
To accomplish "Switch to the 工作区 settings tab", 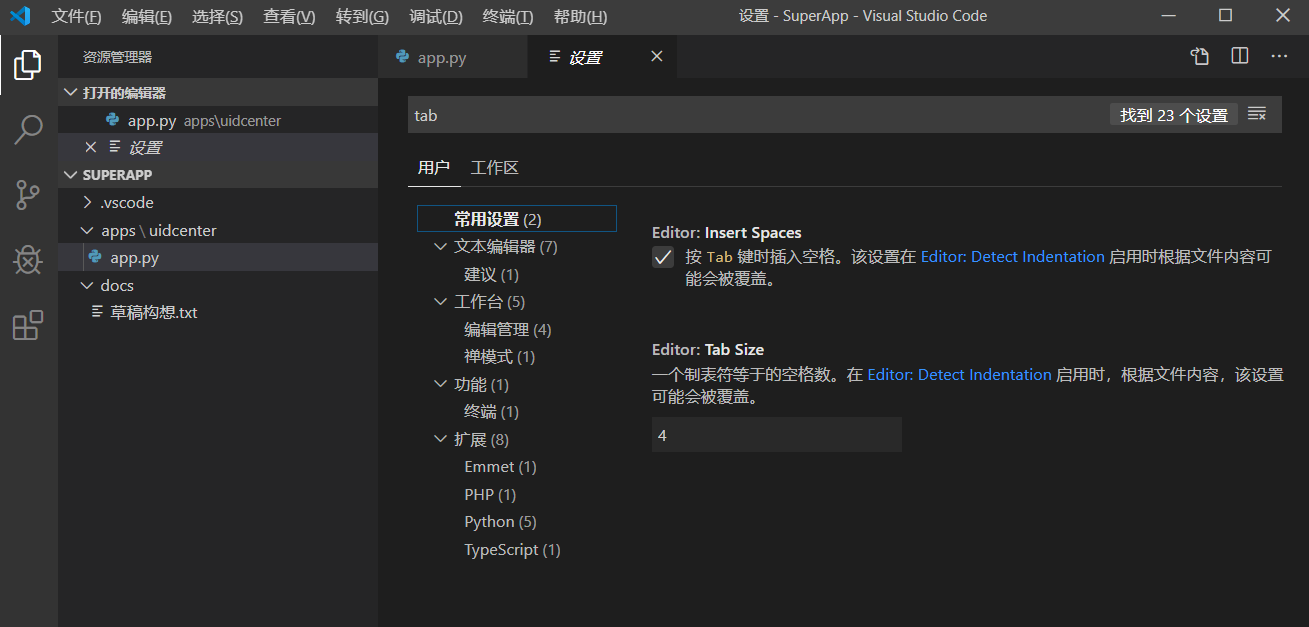I will coord(495,168).
